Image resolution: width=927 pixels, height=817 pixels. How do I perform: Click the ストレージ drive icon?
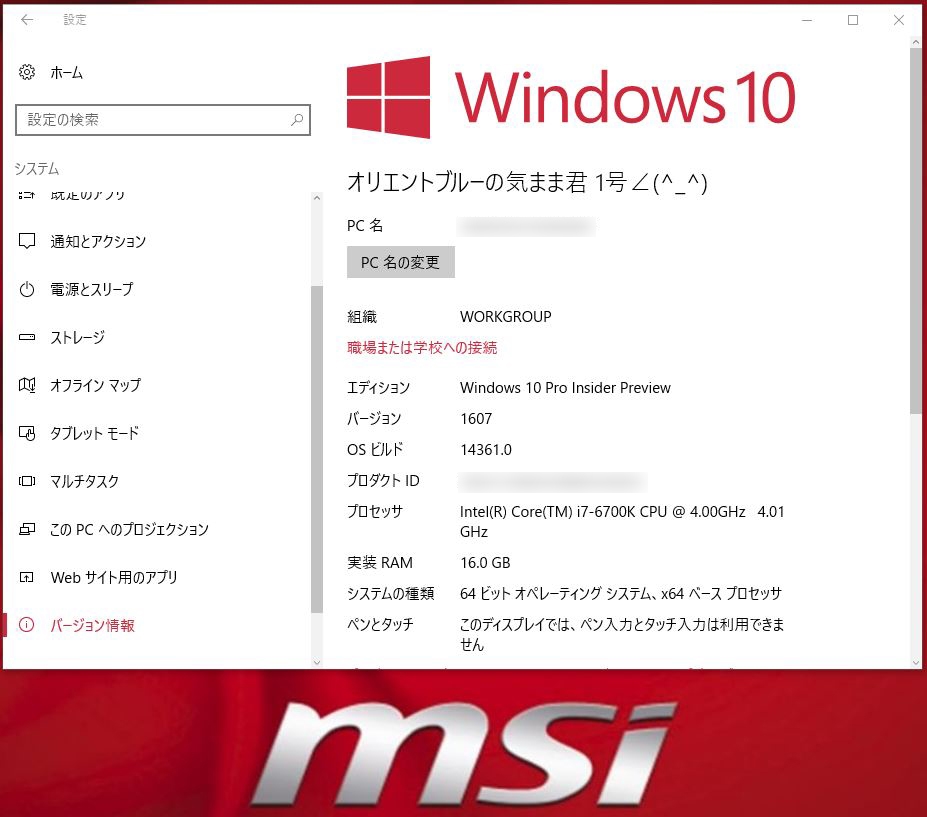pos(27,337)
